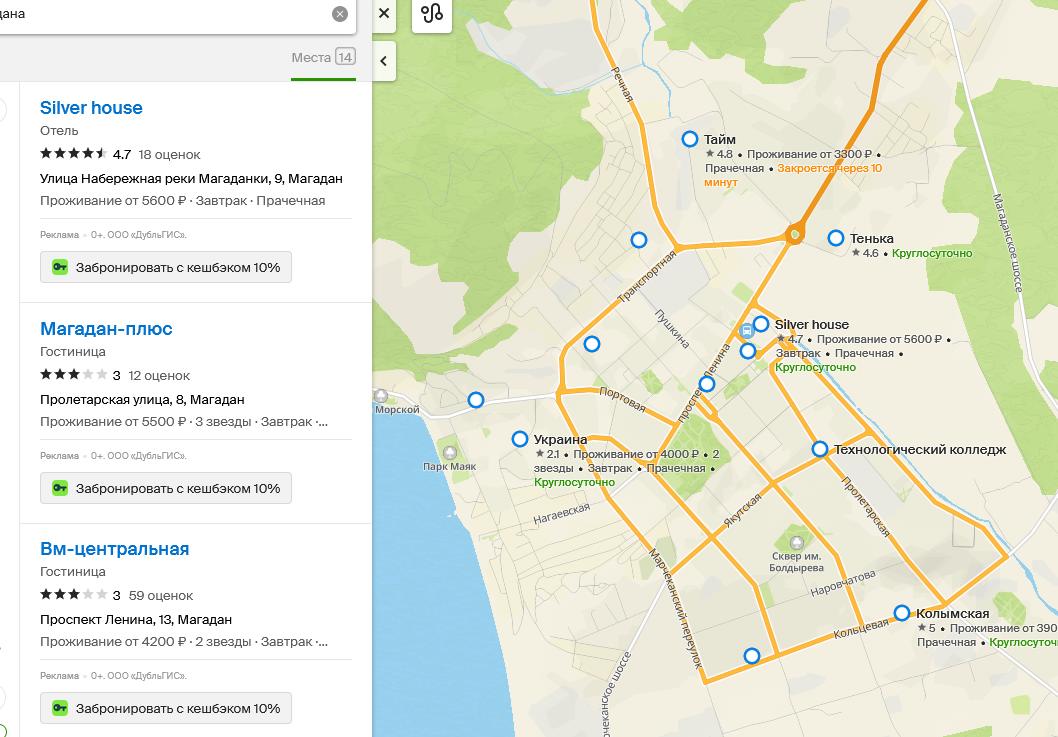Select the Технологический колледж map marker
Image resolution: width=1058 pixels, height=737 pixels.
point(819,449)
